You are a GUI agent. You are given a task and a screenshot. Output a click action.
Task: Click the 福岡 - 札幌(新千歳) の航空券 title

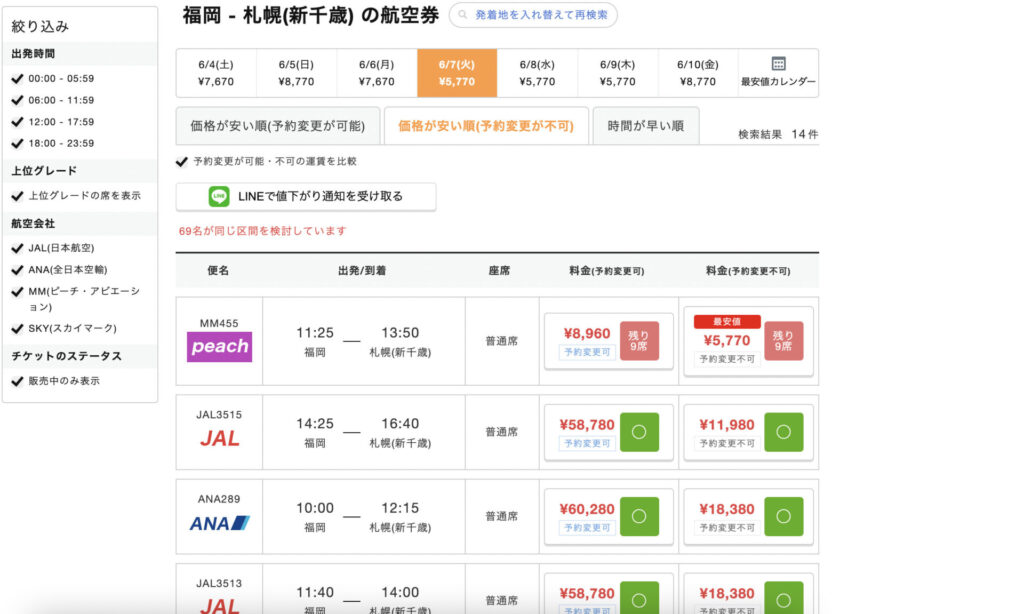point(311,15)
